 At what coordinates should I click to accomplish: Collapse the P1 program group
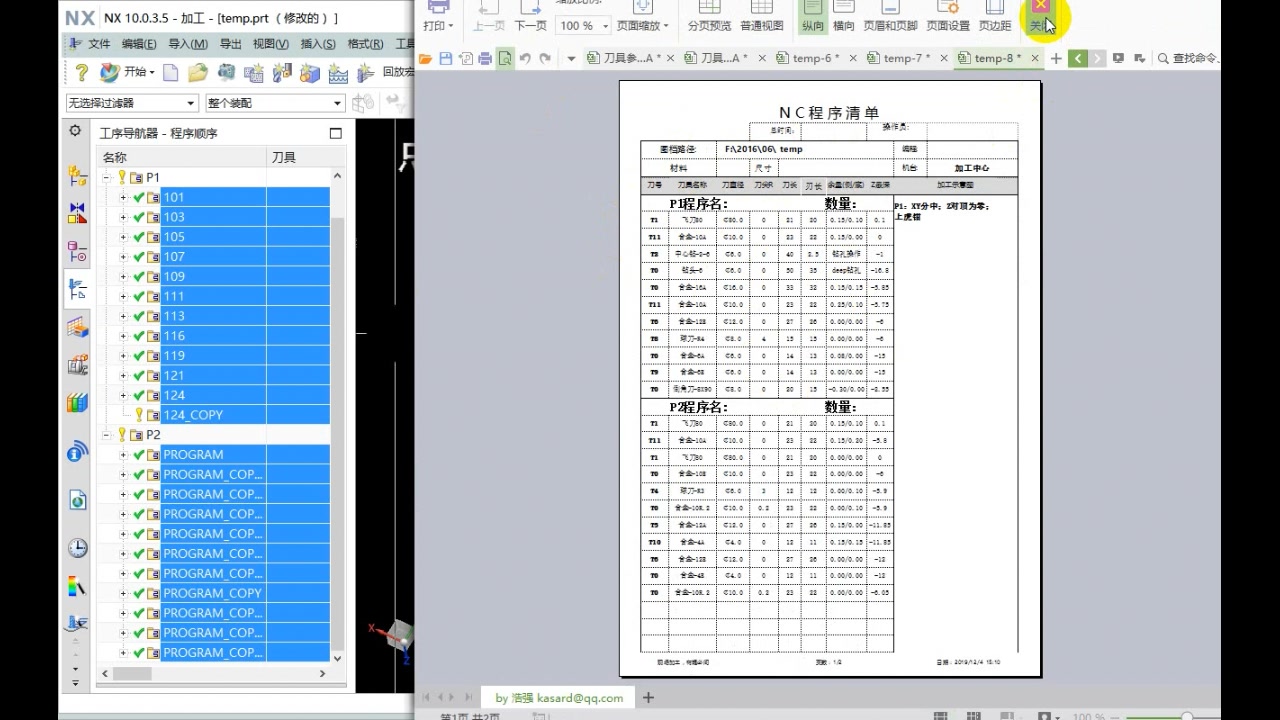(107, 177)
